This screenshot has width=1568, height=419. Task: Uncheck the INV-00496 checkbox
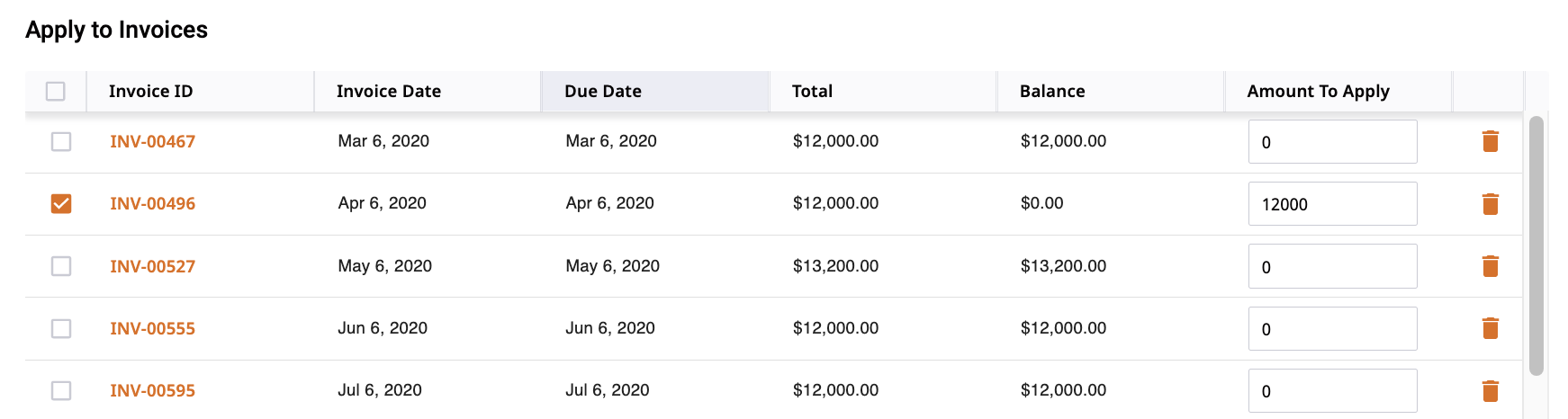(x=61, y=203)
